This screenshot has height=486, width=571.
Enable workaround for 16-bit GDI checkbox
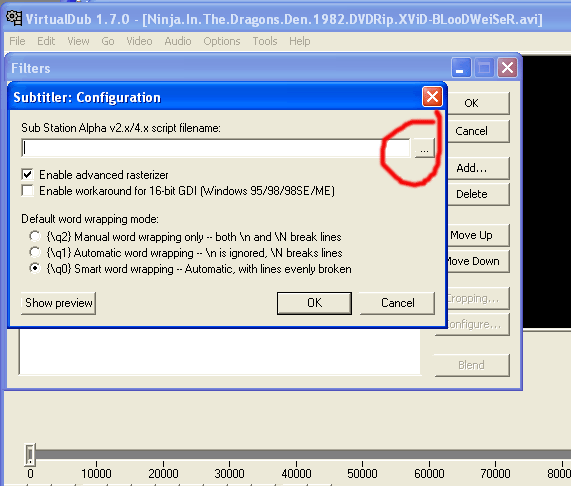coord(28,191)
